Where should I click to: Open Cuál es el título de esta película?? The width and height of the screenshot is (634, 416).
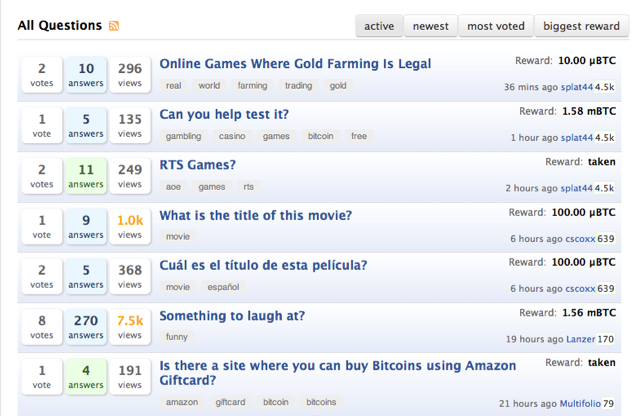[263, 266]
